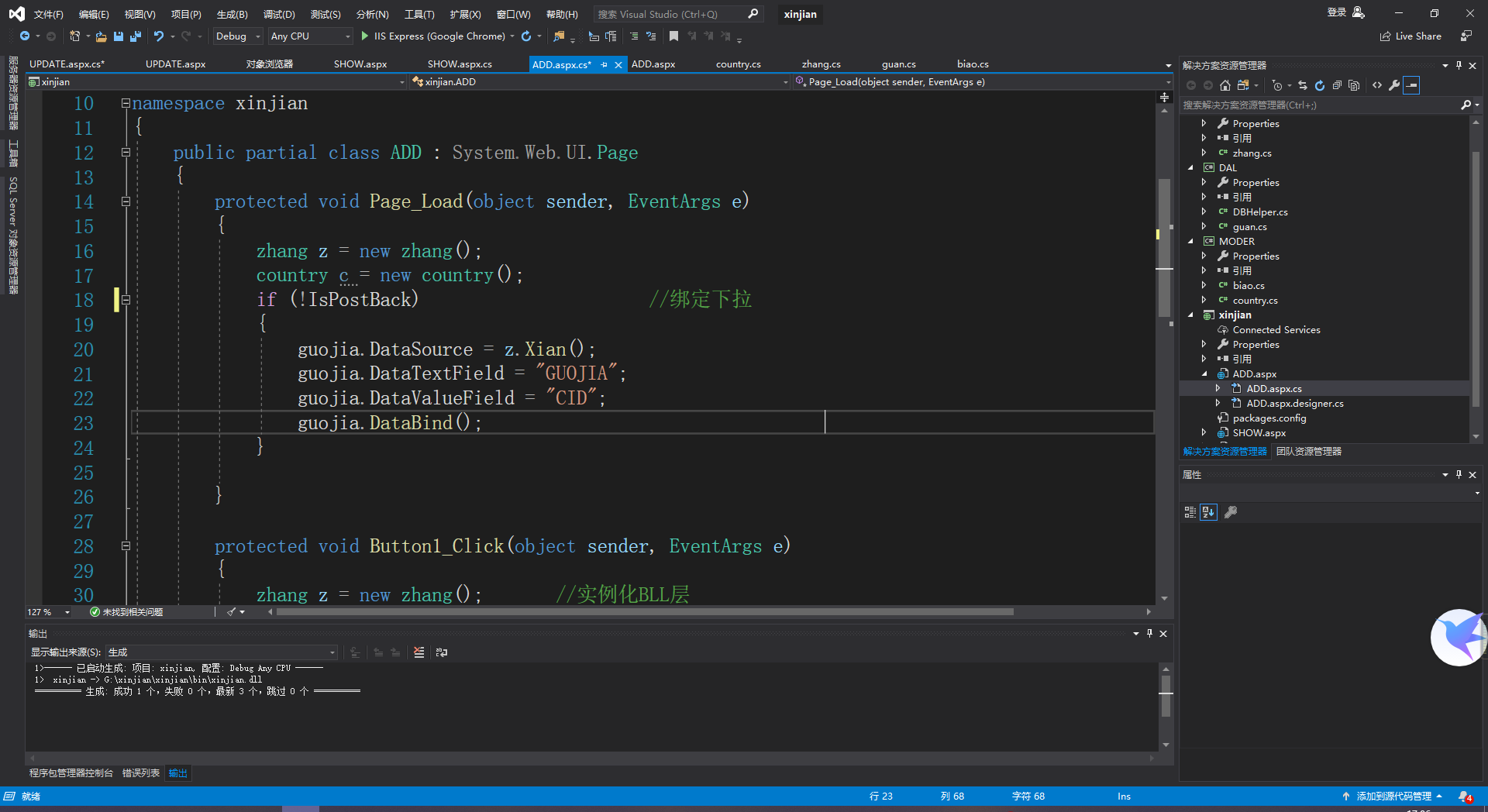1488x812 pixels.
Task: Save the current file with Save icon
Action: [x=119, y=36]
